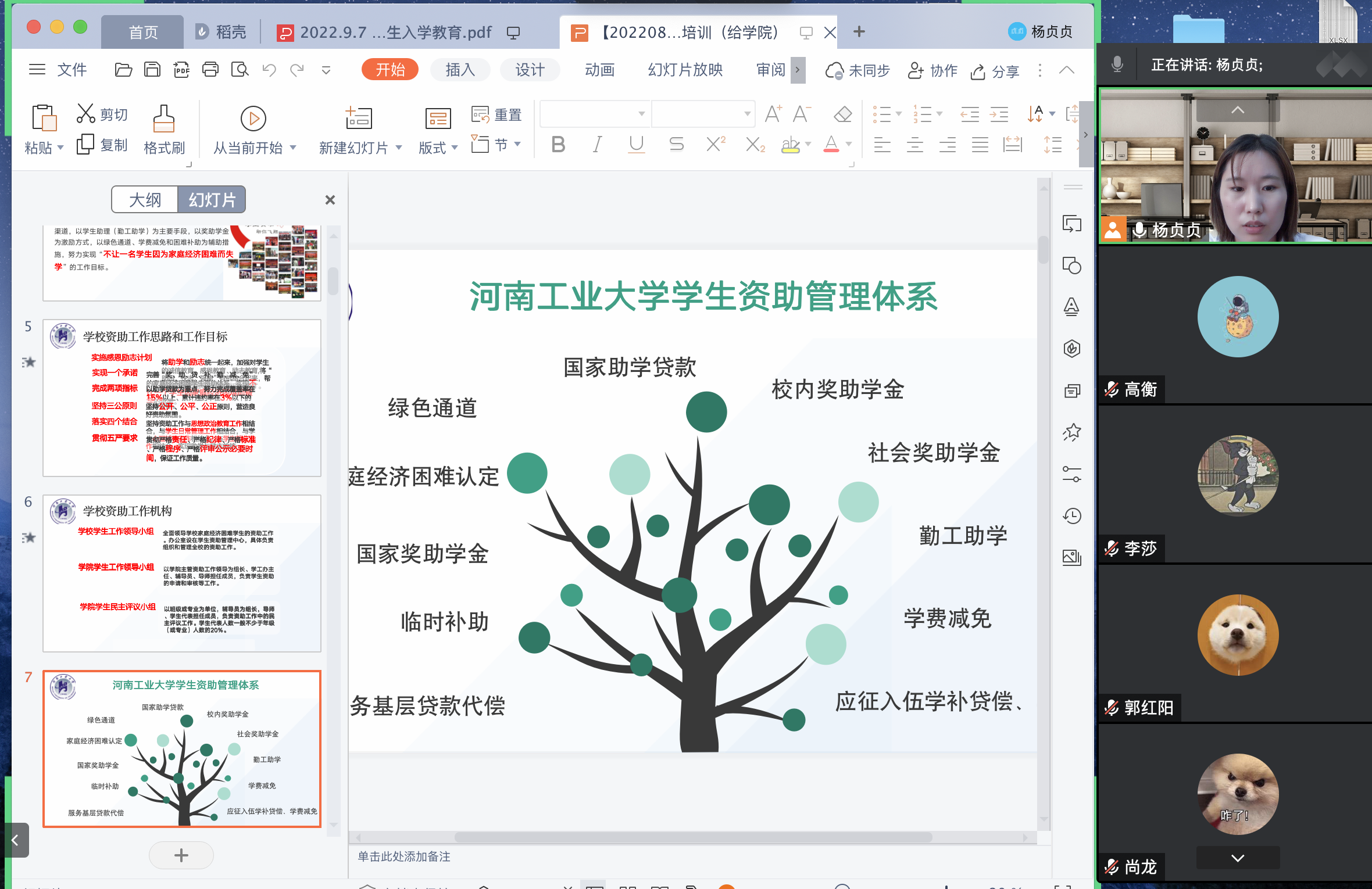
Task: Switch to the 设计 ribbon tab
Action: pos(530,70)
